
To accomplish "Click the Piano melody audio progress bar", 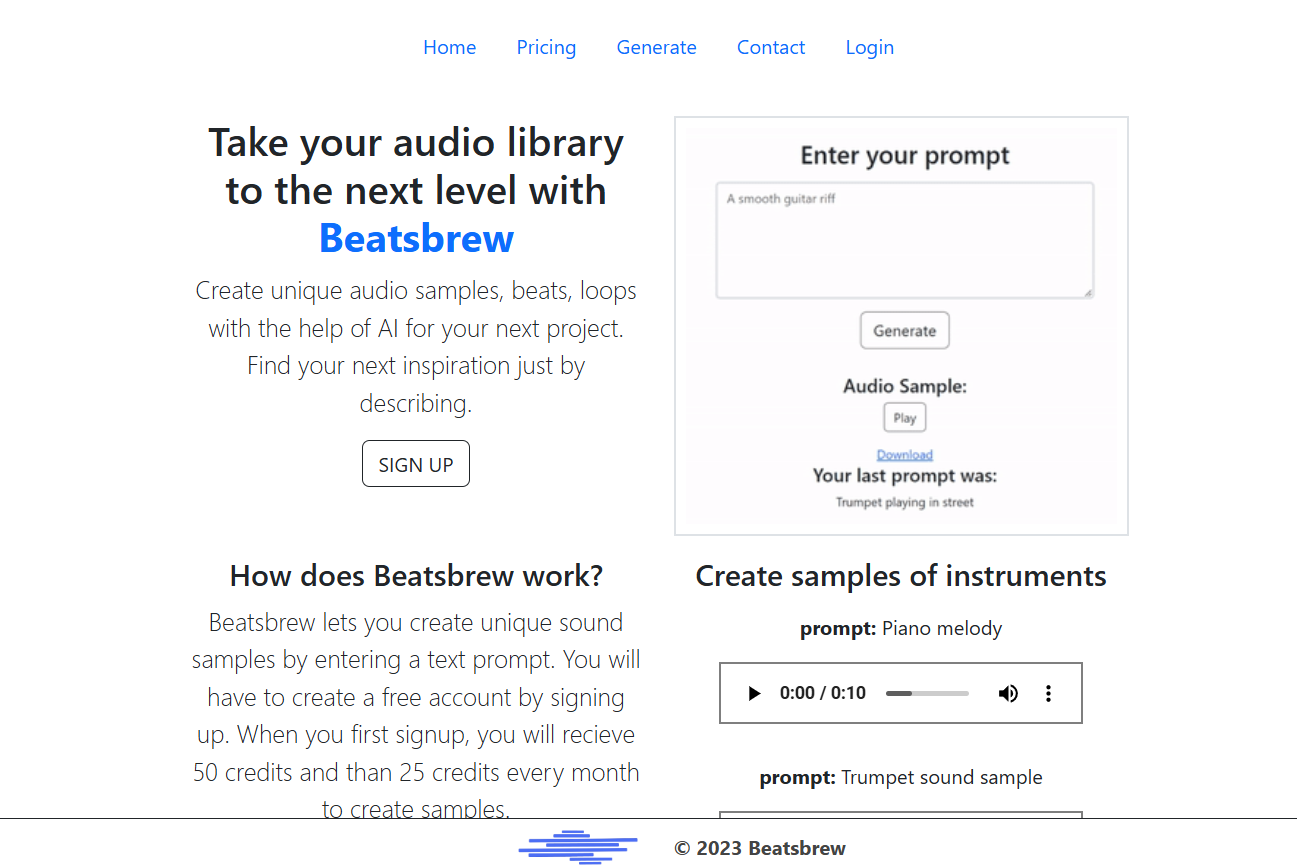I will coord(927,693).
